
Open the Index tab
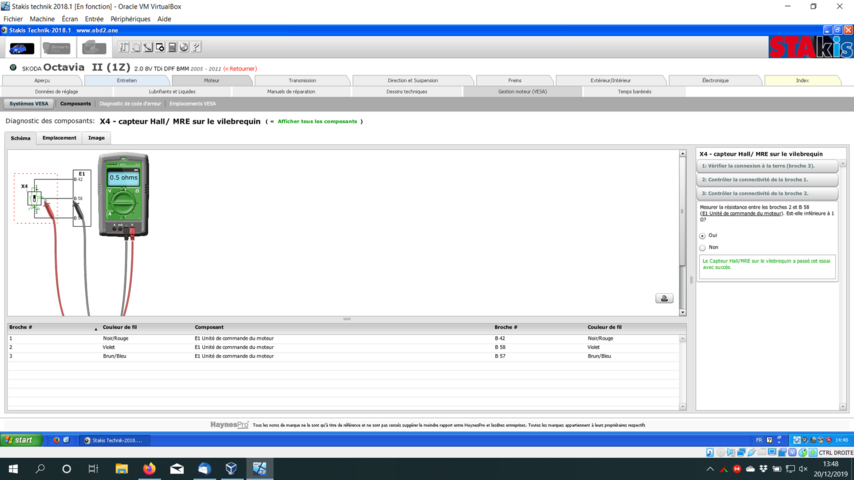click(x=802, y=81)
